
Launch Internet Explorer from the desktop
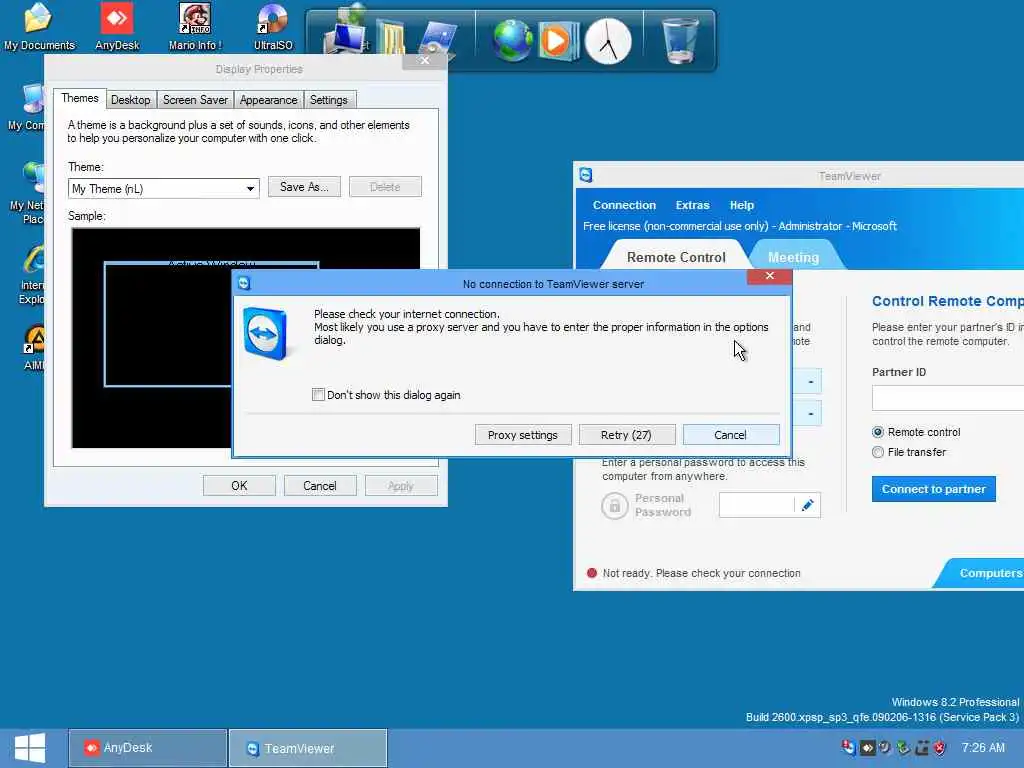pyautogui.click(x=33, y=274)
